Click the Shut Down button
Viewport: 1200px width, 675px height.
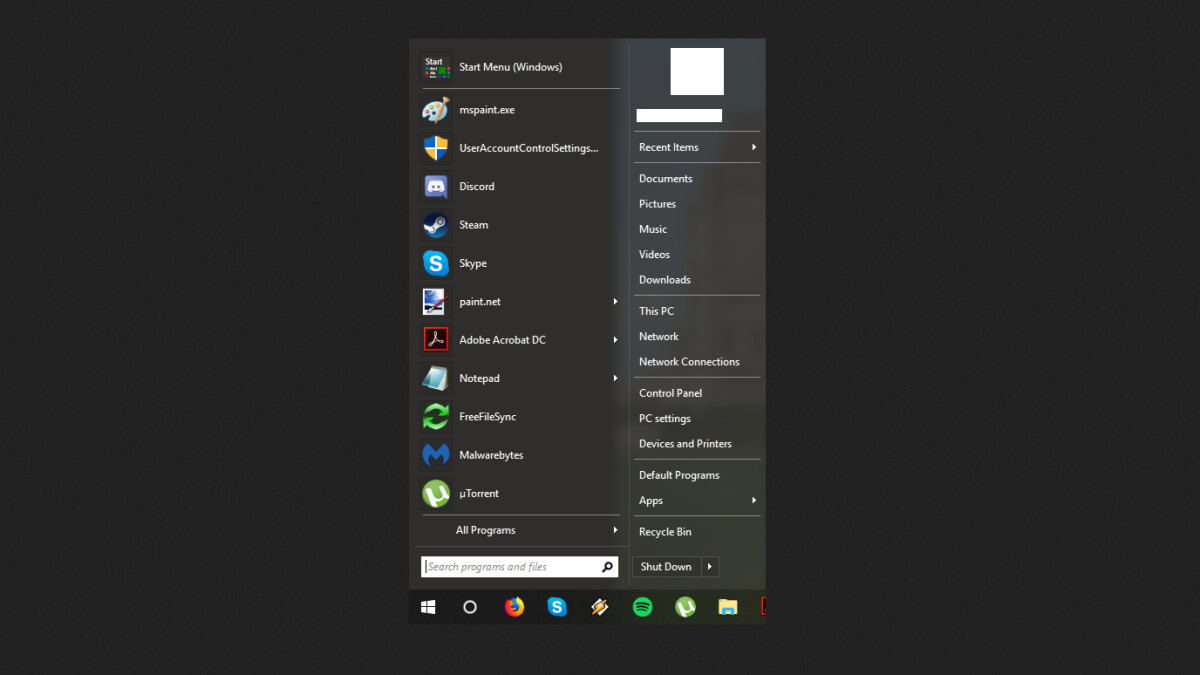pos(666,567)
